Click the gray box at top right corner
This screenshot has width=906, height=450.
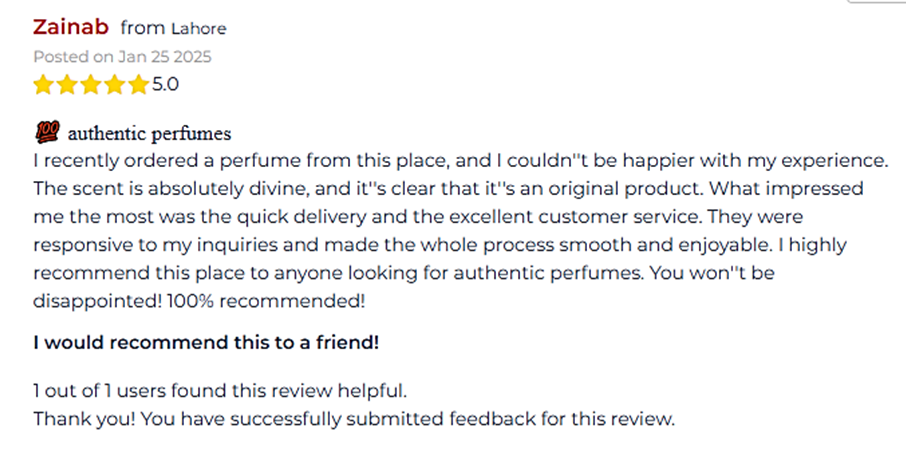click(x=878, y=2)
